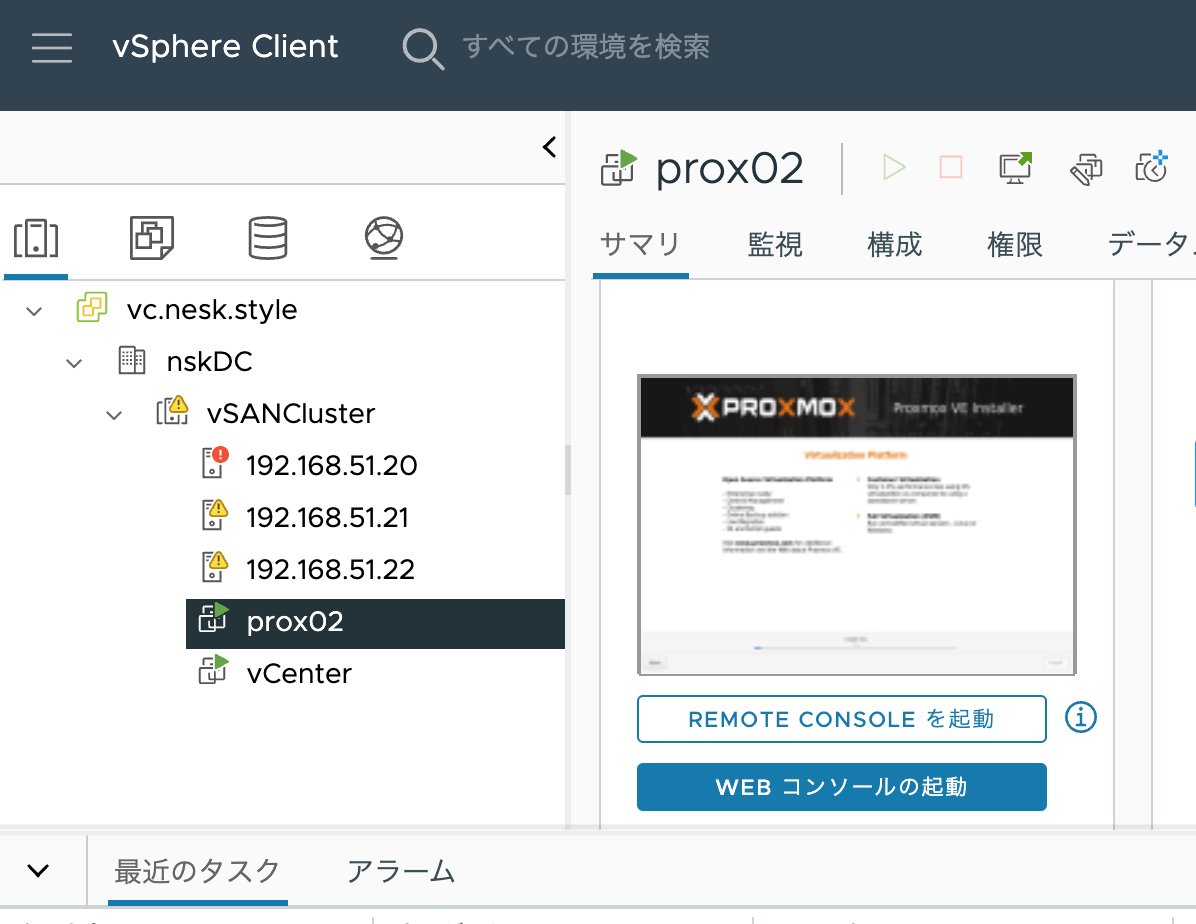Select nskDC datacenter in tree
This screenshot has width=1196, height=924.
(210, 362)
